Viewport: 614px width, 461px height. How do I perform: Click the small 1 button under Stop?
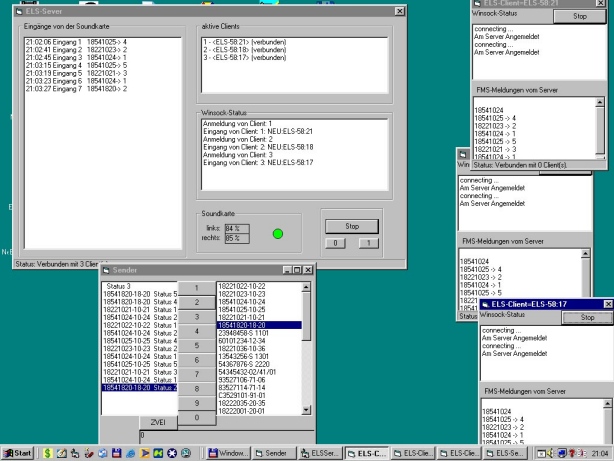pos(367,243)
